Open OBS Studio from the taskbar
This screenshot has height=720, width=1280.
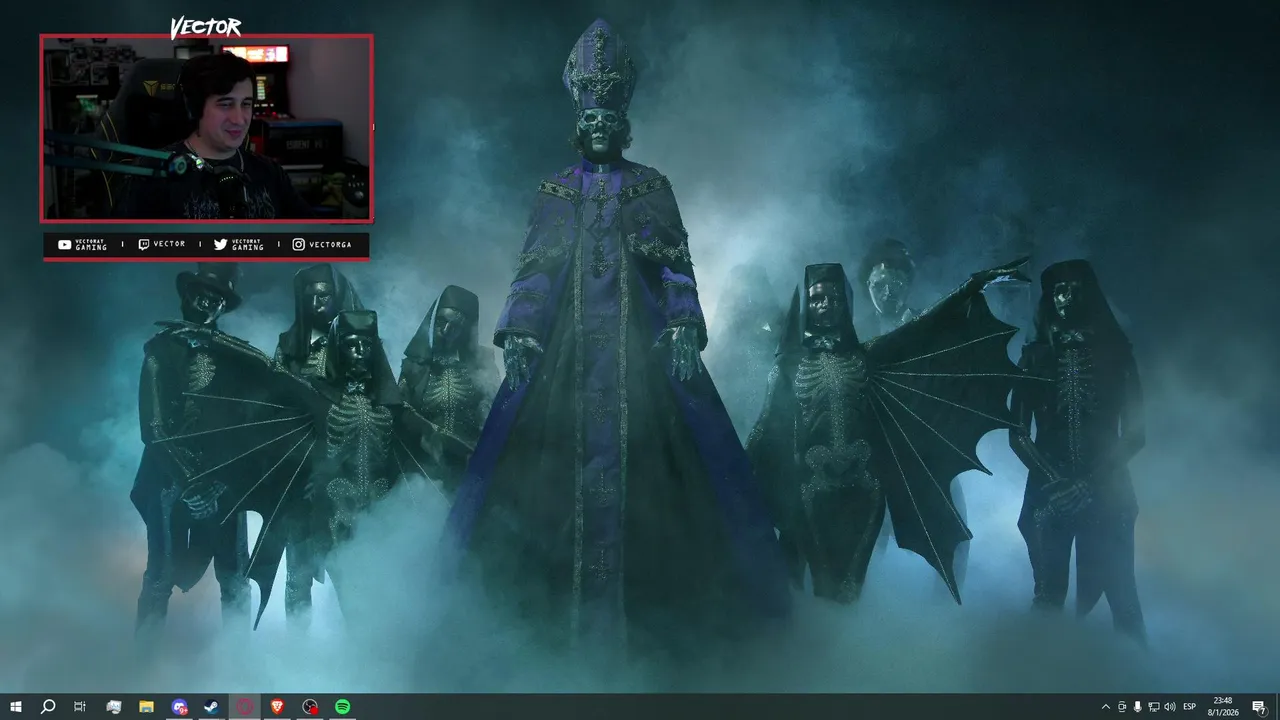310,707
